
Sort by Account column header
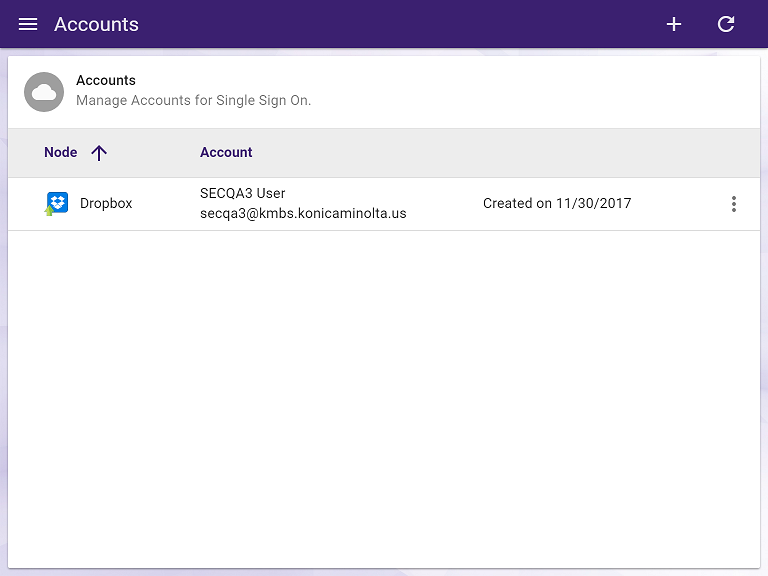[226, 152]
